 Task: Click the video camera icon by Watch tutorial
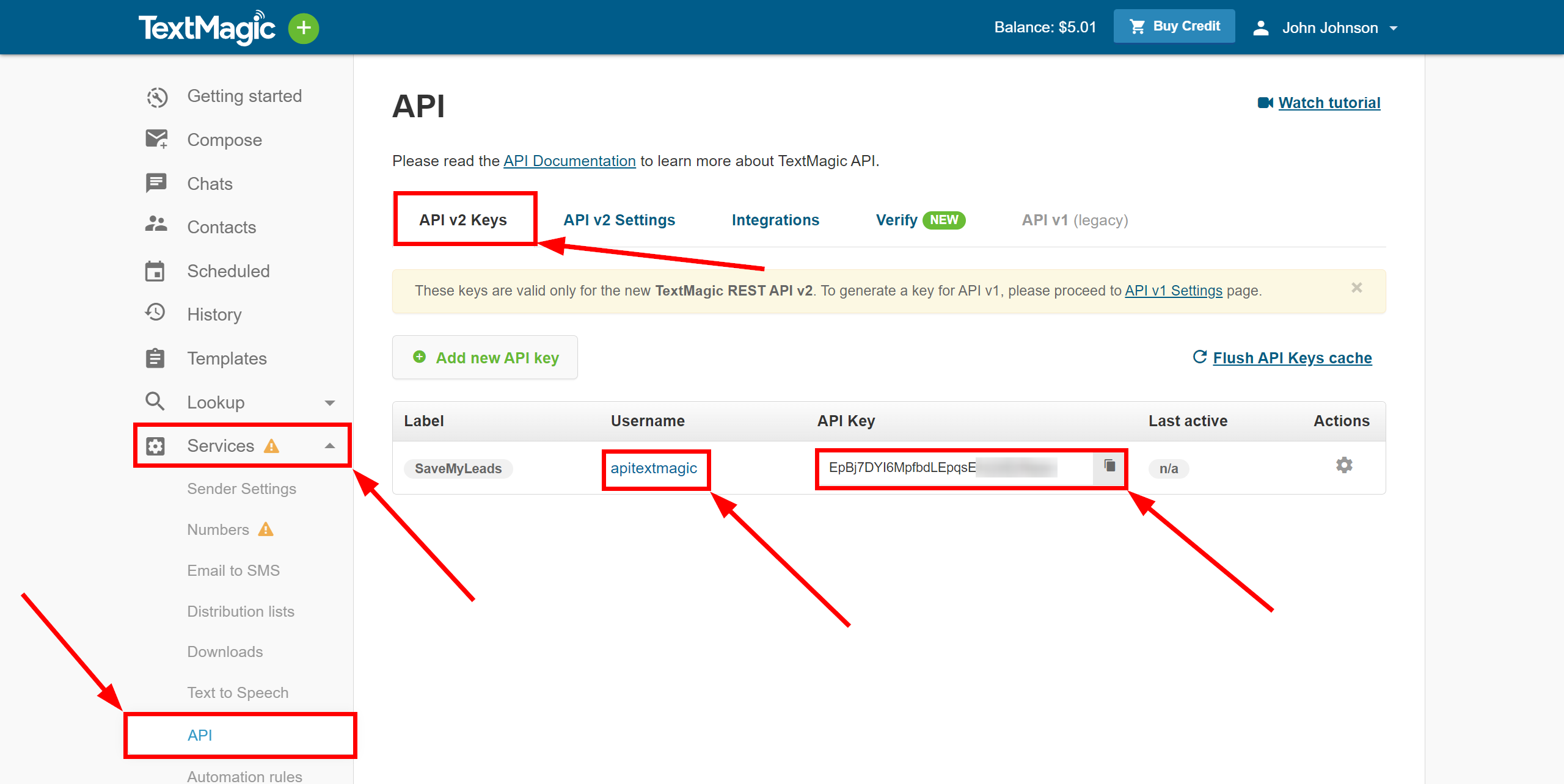pos(1265,103)
